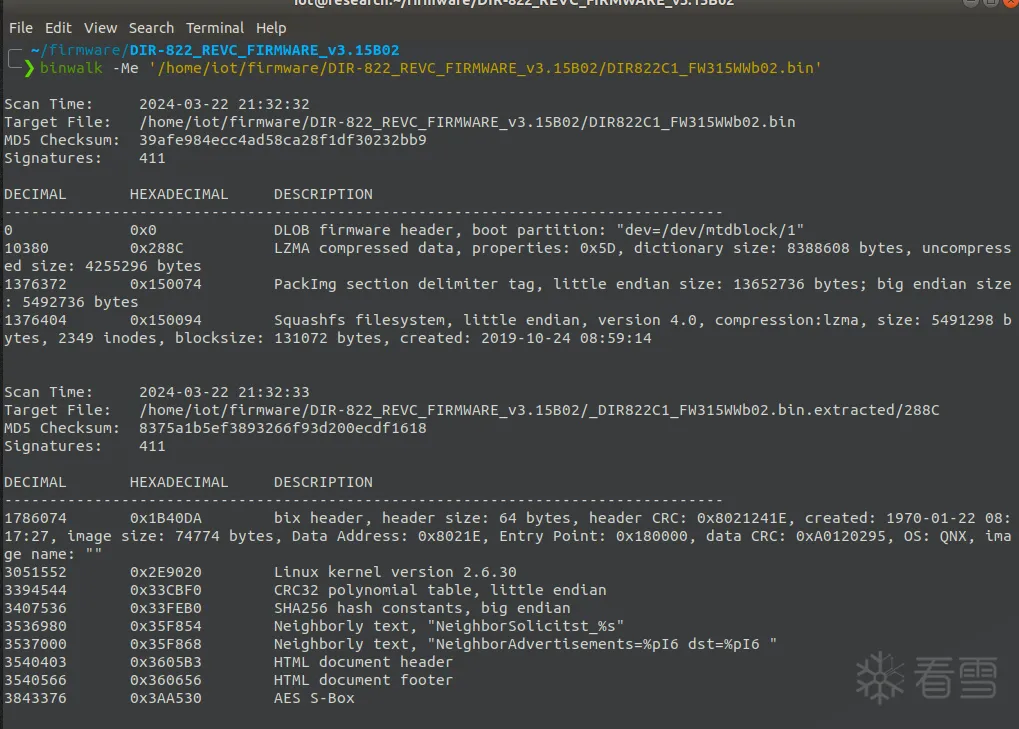Open the View menu
Viewport: 1019px width, 729px height.
coord(100,28)
